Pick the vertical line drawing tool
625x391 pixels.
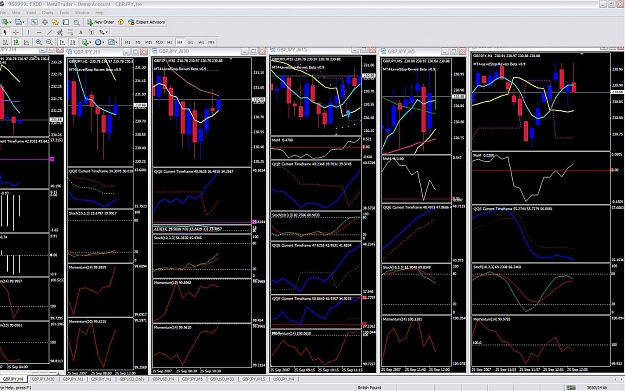coord(28,32)
